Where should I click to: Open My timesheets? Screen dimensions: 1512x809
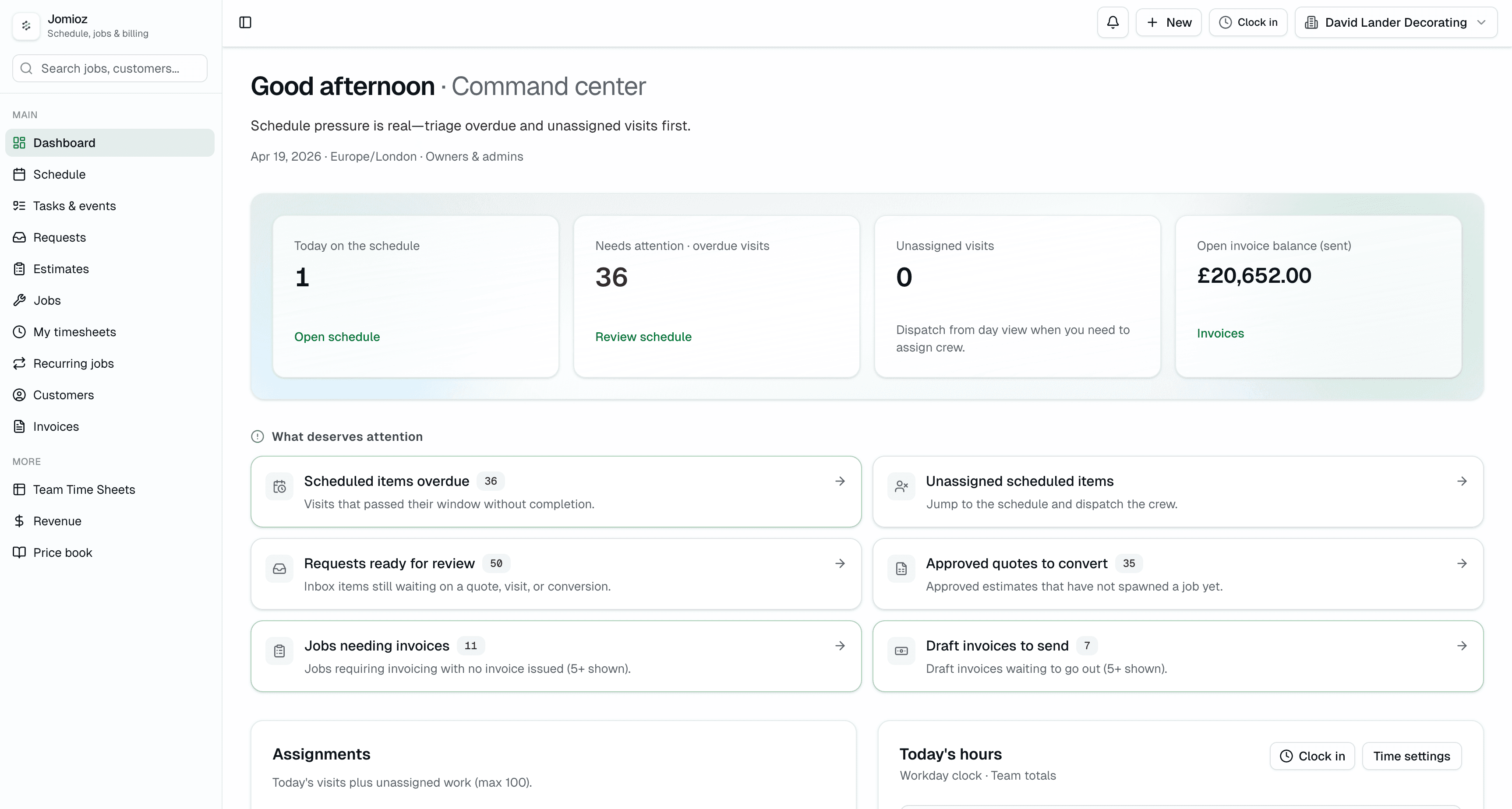110,332
